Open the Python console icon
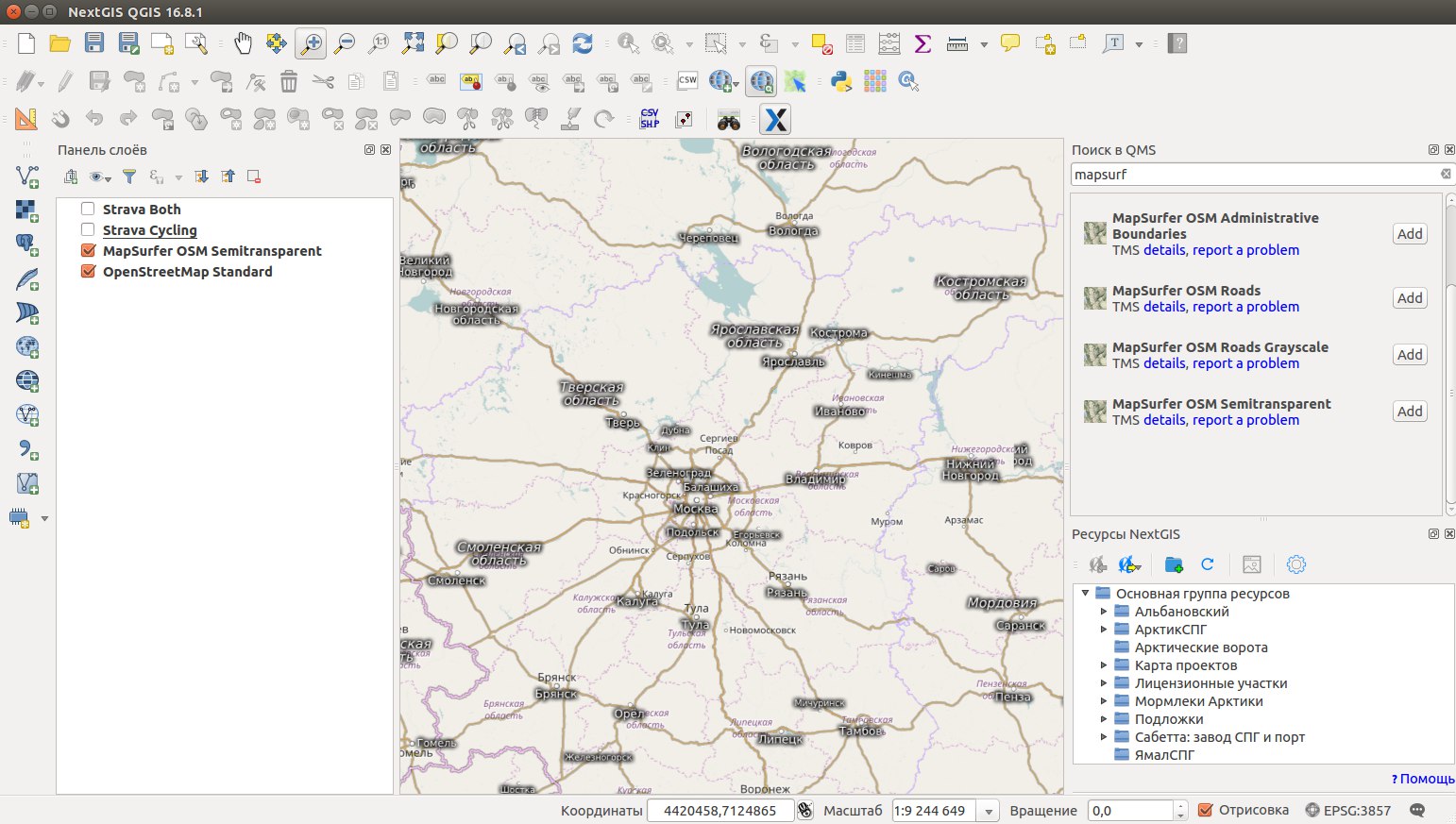1456x824 pixels. click(841, 82)
